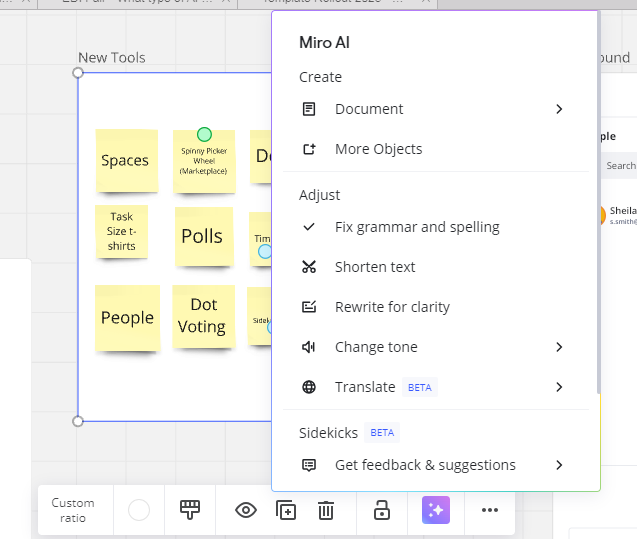Delete the frame with trash icon

point(326,510)
